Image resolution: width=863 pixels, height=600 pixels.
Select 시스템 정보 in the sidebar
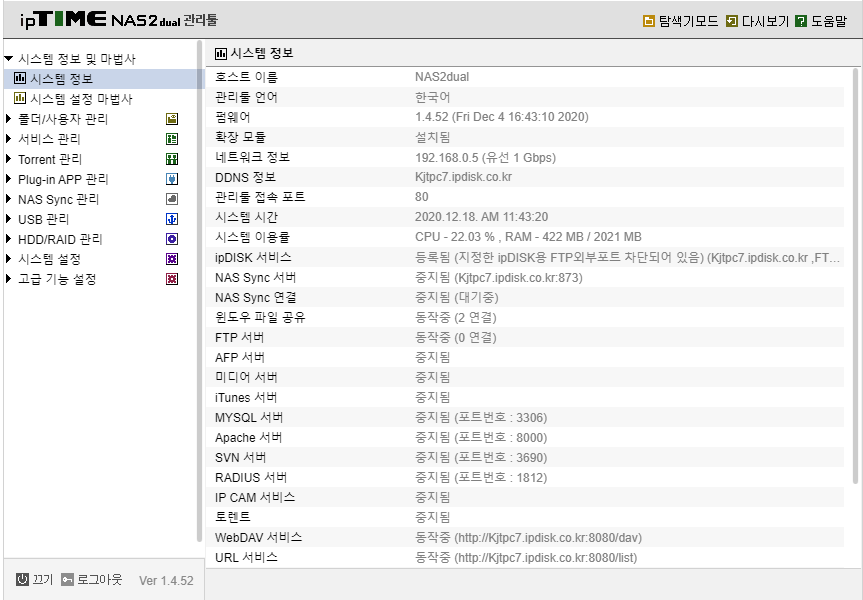[62, 79]
